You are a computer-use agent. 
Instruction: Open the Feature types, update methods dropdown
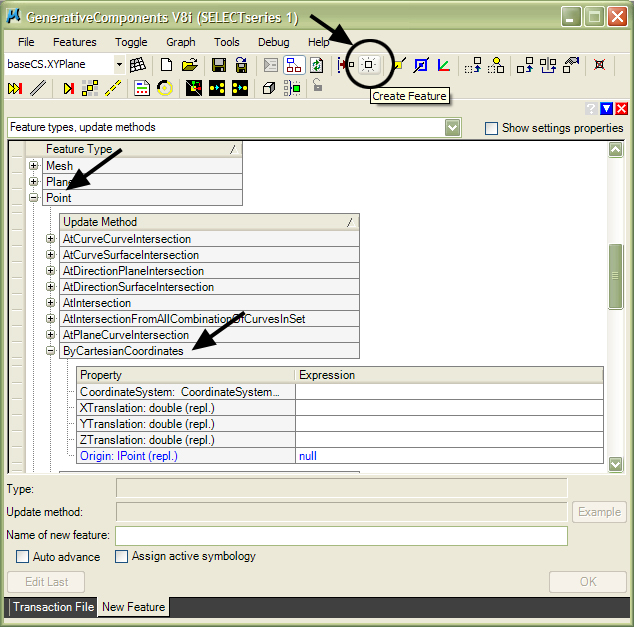[x=452, y=128]
